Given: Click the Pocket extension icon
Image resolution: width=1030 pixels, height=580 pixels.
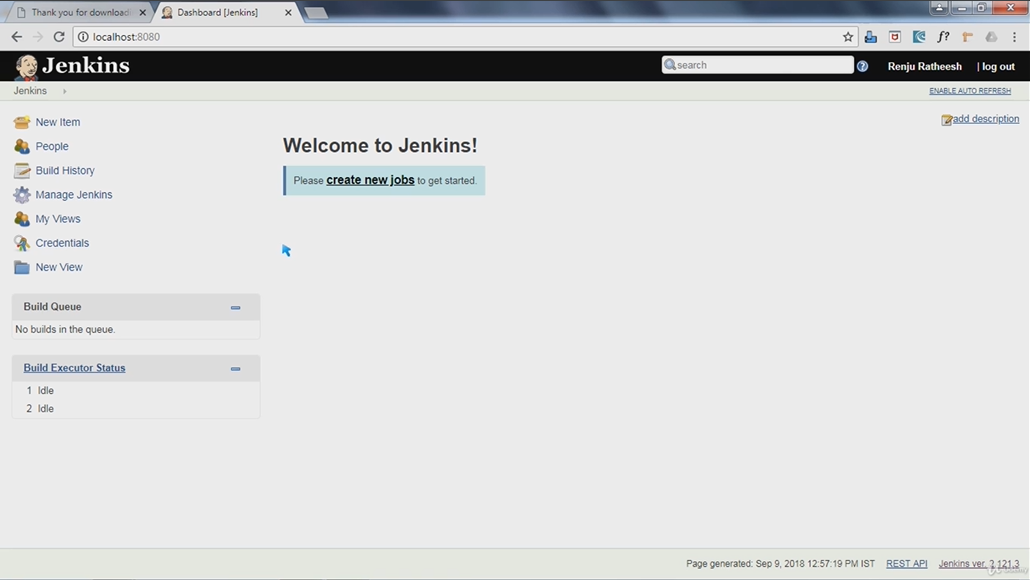Looking at the screenshot, I should (x=895, y=37).
